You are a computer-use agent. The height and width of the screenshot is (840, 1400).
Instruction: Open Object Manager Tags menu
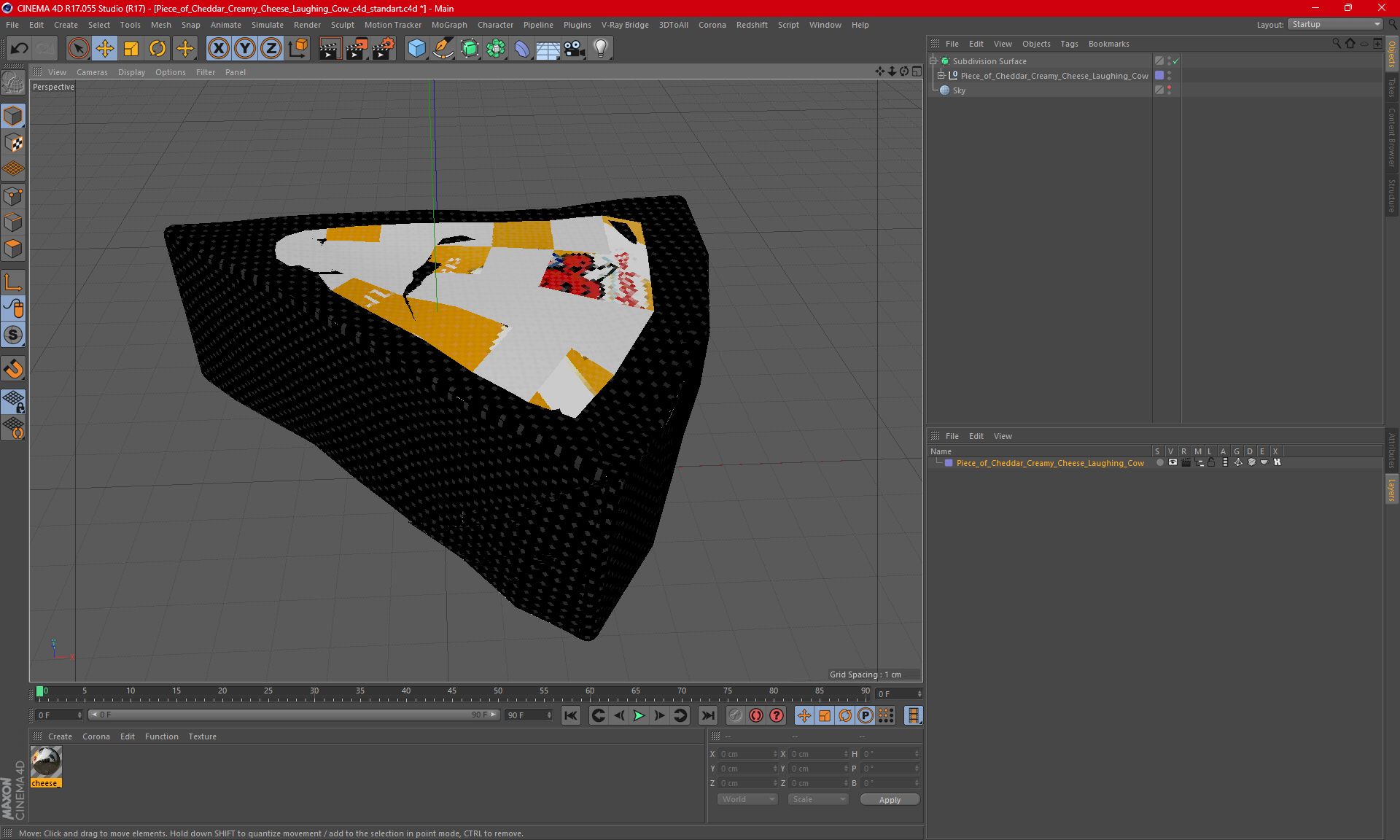click(1069, 44)
